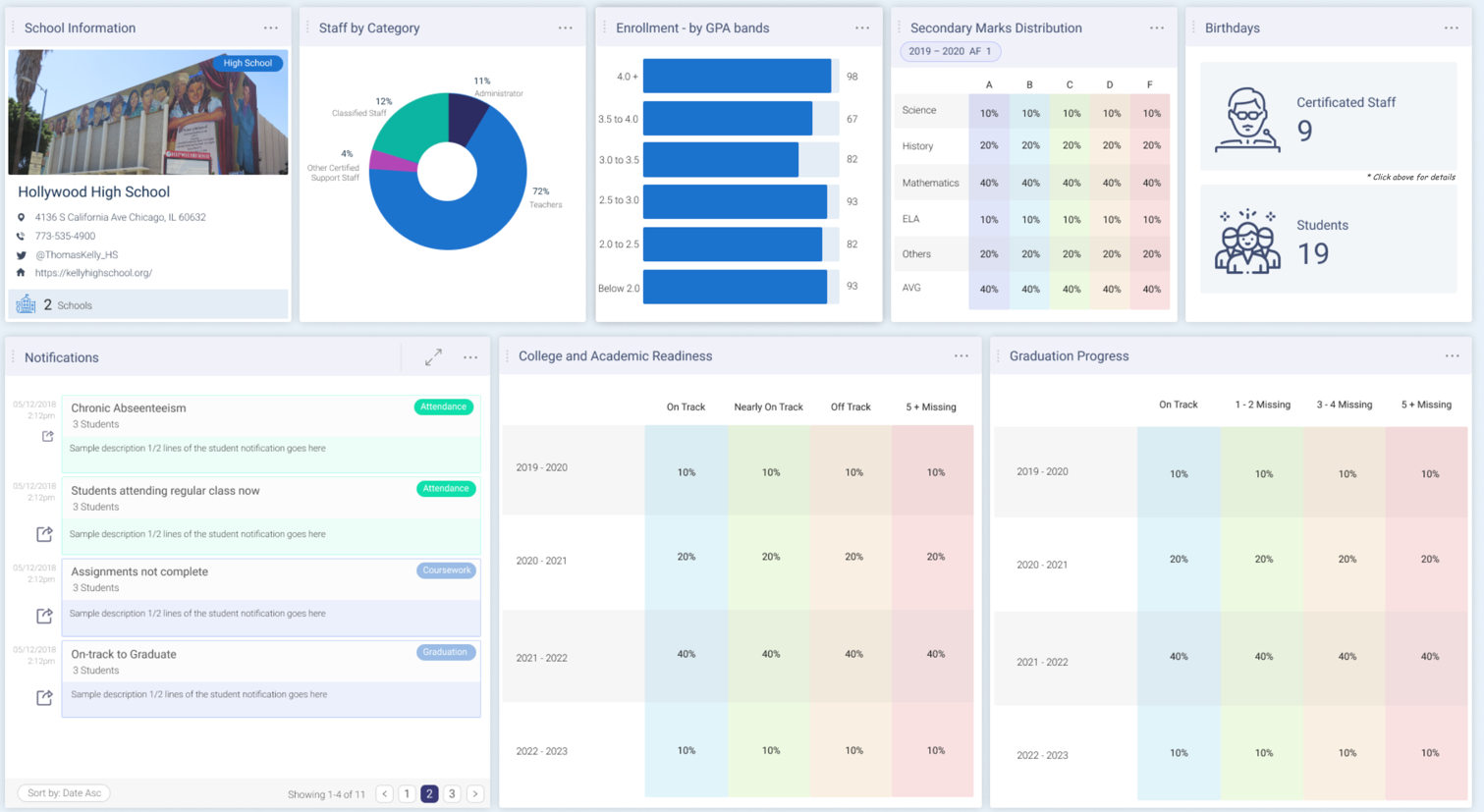
Task: Click the Twitter icon beside @ThomasKelly_HS
Action: pos(21,255)
